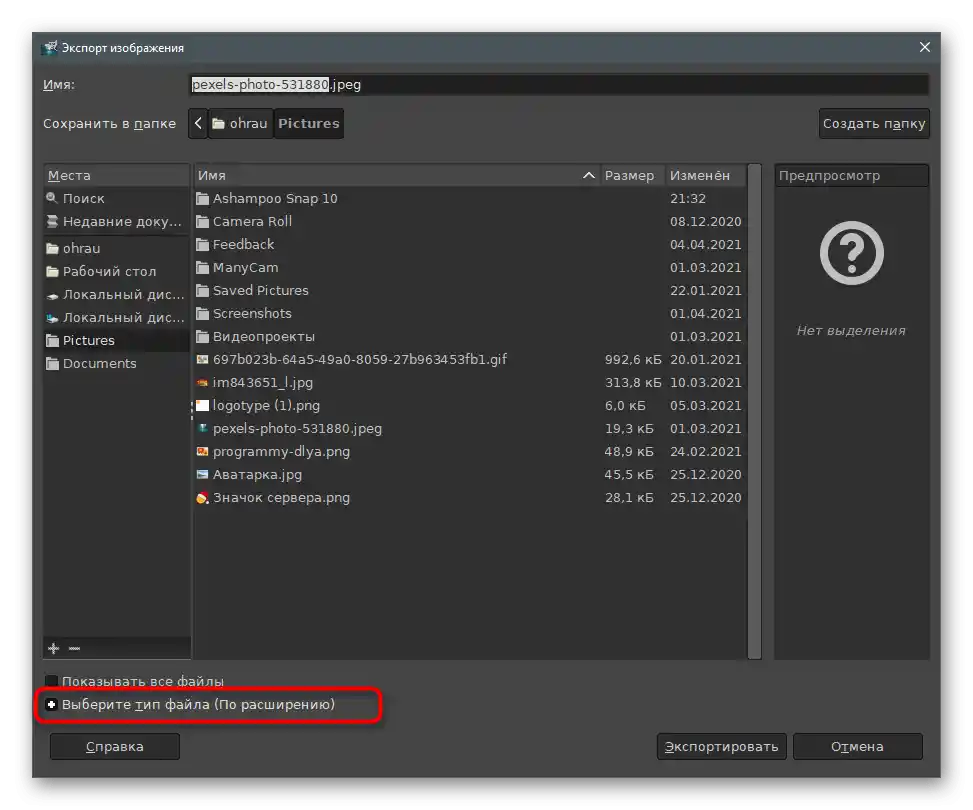Click the folder icon of Camera Roll

coord(202,222)
